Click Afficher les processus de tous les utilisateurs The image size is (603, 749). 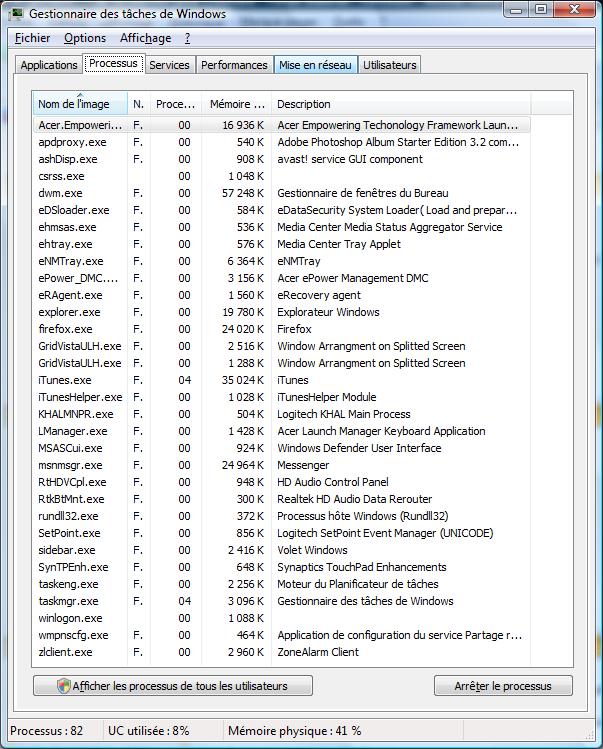pyautogui.click(x=173, y=686)
